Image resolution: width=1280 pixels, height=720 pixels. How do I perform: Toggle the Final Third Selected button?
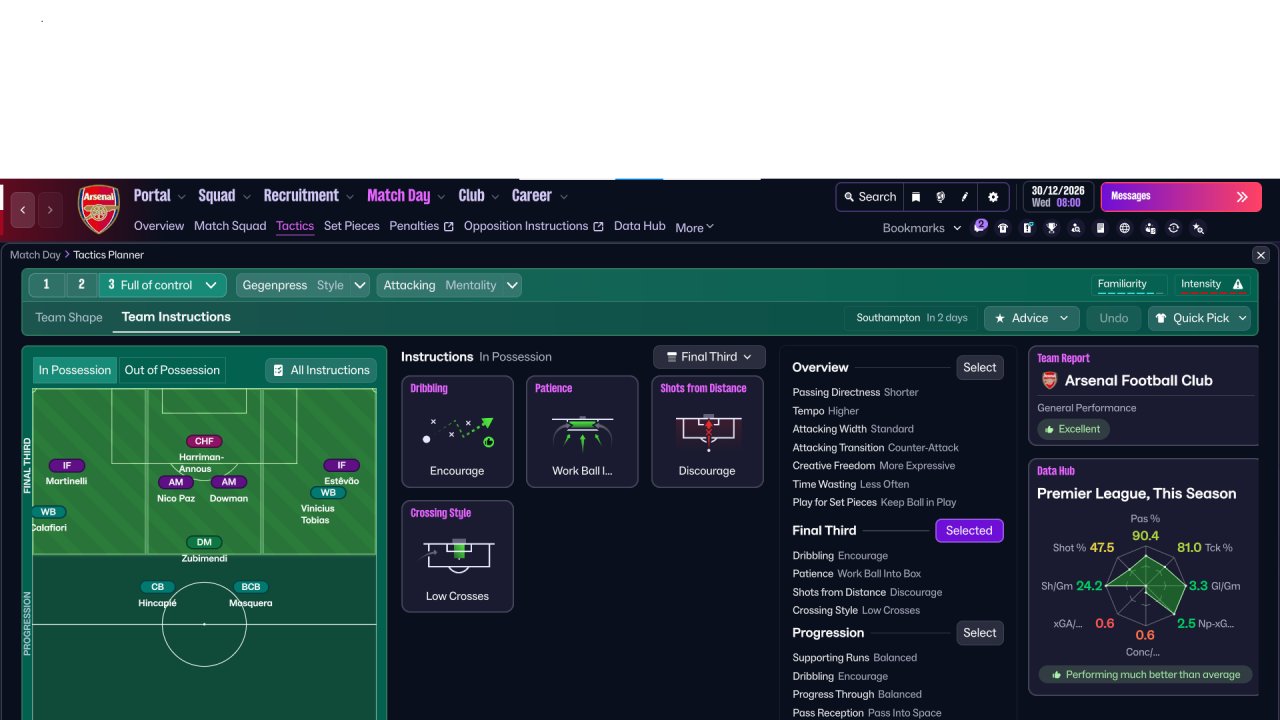click(969, 531)
